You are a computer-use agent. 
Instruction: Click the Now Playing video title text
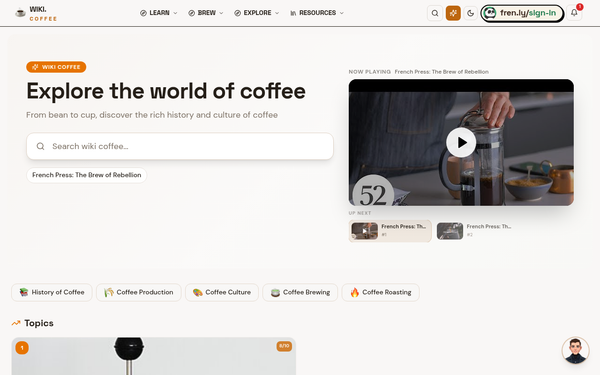(442, 72)
